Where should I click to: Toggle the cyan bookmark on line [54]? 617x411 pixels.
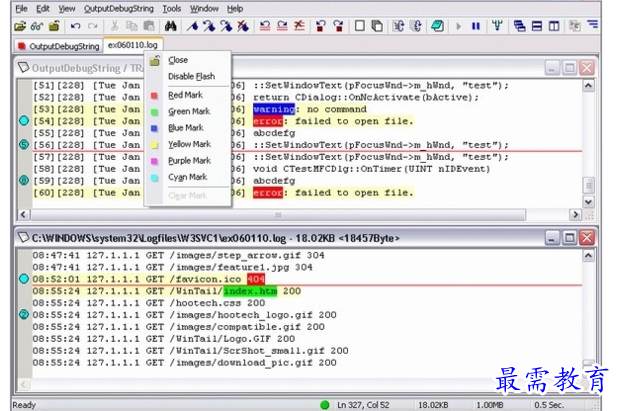point(24,121)
